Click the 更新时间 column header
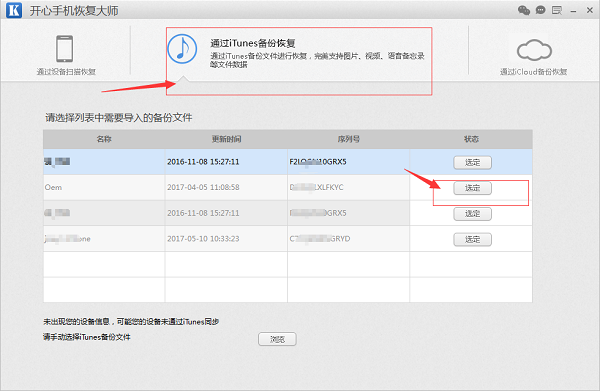Image resolution: width=600 pixels, height=391 pixels. point(226,139)
